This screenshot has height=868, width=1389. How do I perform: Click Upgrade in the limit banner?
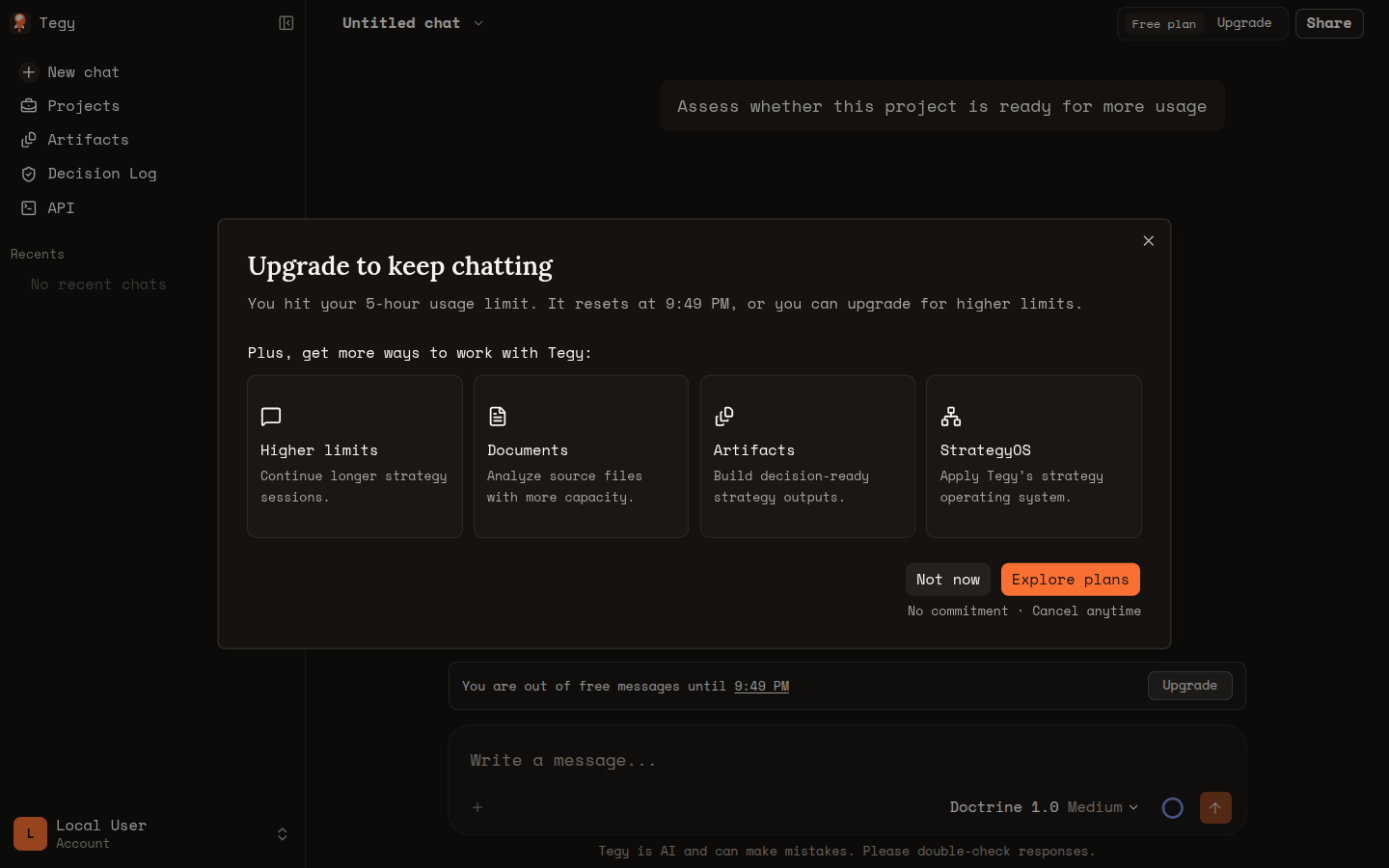pos(1190,686)
